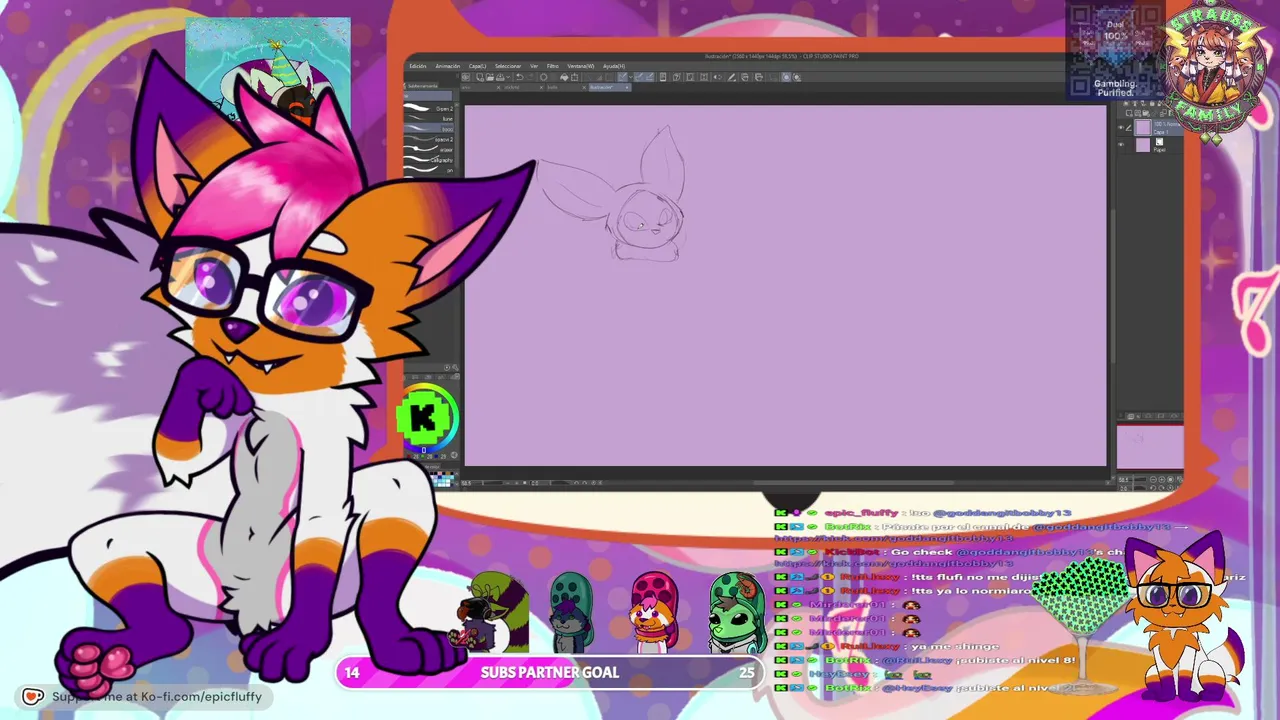
Task: Click the Open file folder icon
Action: [x=490, y=77]
